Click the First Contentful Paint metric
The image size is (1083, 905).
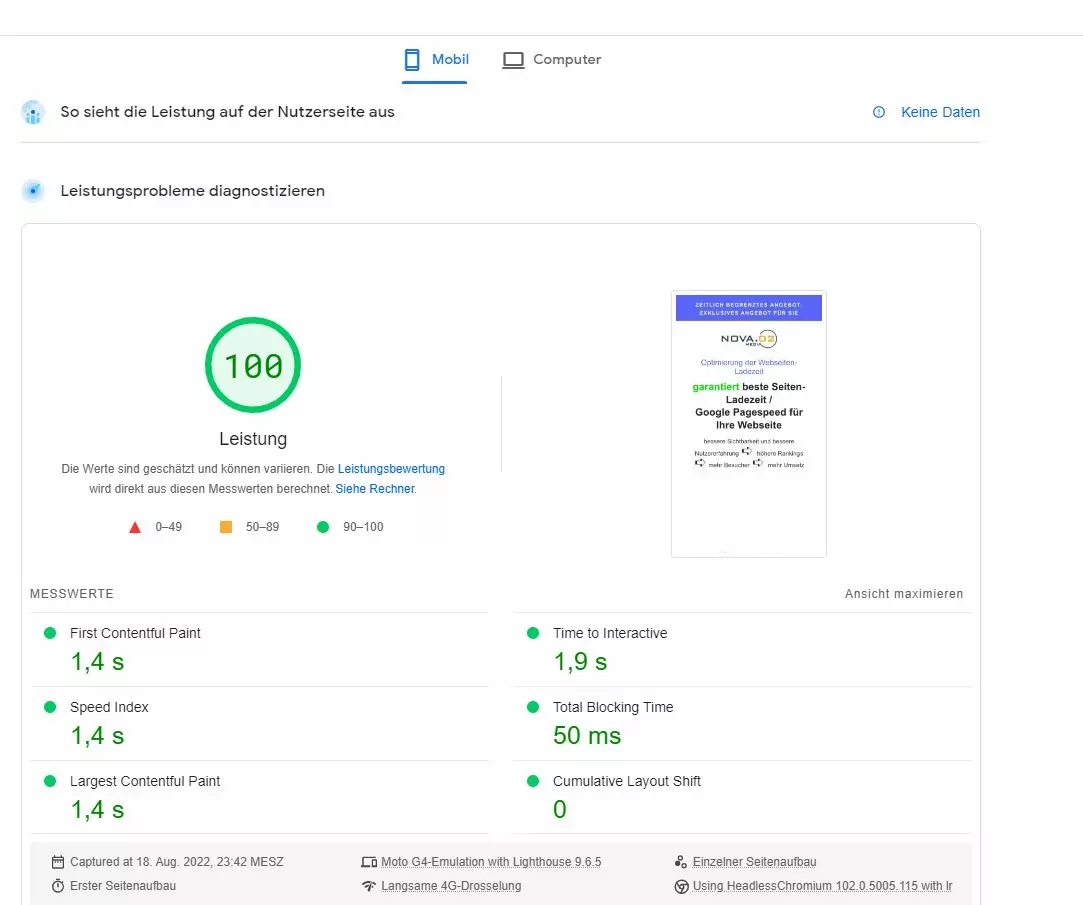(135, 633)
